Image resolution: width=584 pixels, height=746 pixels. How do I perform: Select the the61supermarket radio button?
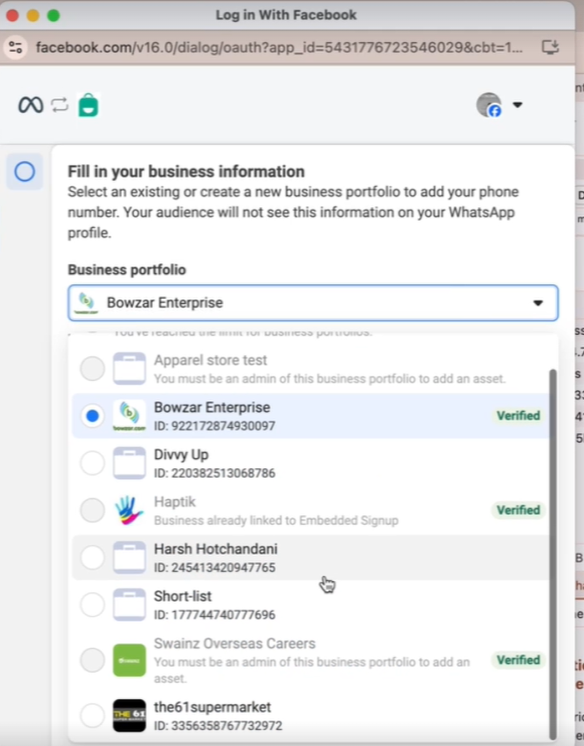[92, 715]
